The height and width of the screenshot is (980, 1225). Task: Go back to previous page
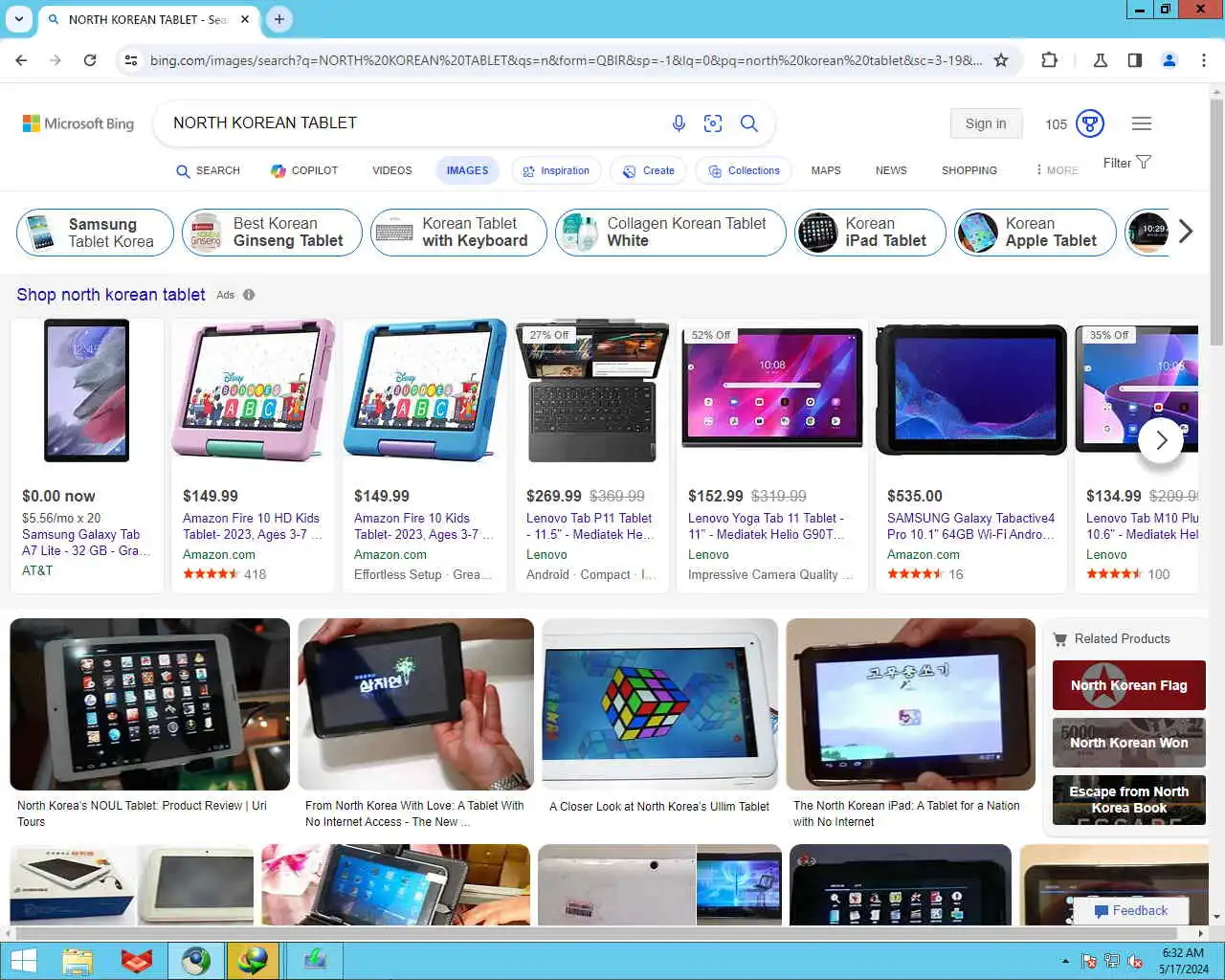[x=21, y=60]
